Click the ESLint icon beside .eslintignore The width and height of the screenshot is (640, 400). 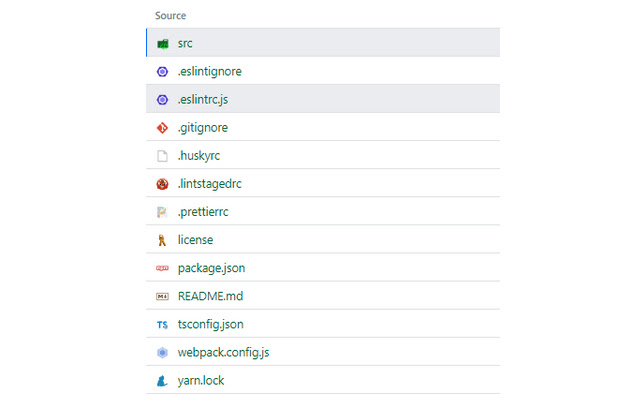162,72
